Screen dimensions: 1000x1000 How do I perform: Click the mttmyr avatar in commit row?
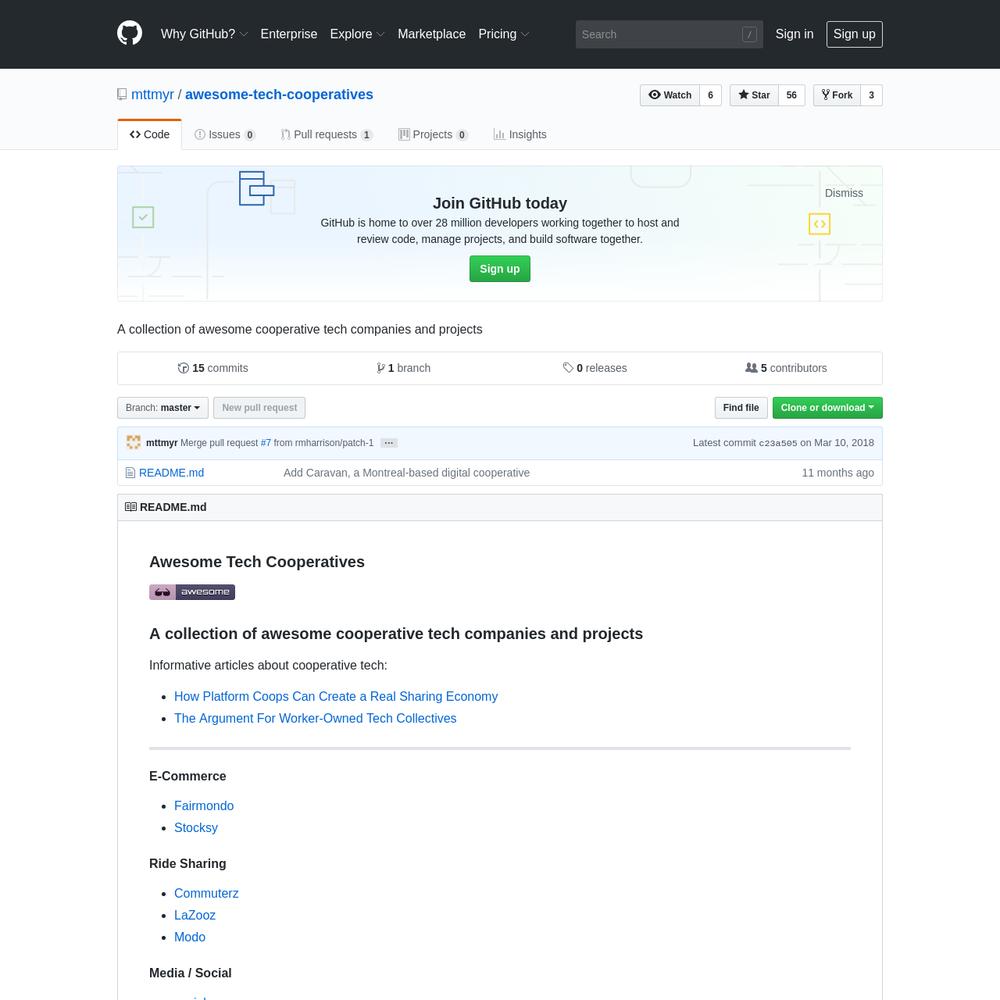click(x=133, y=443)
